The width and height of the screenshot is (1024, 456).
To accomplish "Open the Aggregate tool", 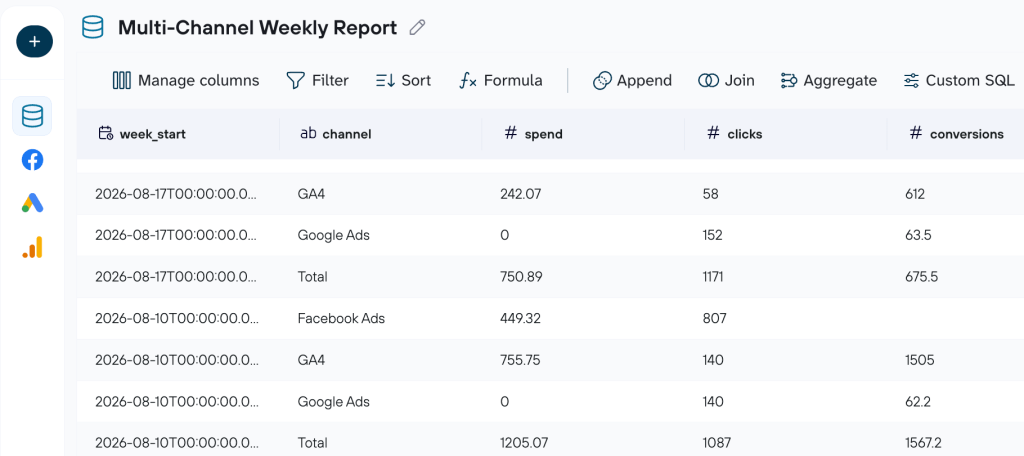I will pos(829,80).
